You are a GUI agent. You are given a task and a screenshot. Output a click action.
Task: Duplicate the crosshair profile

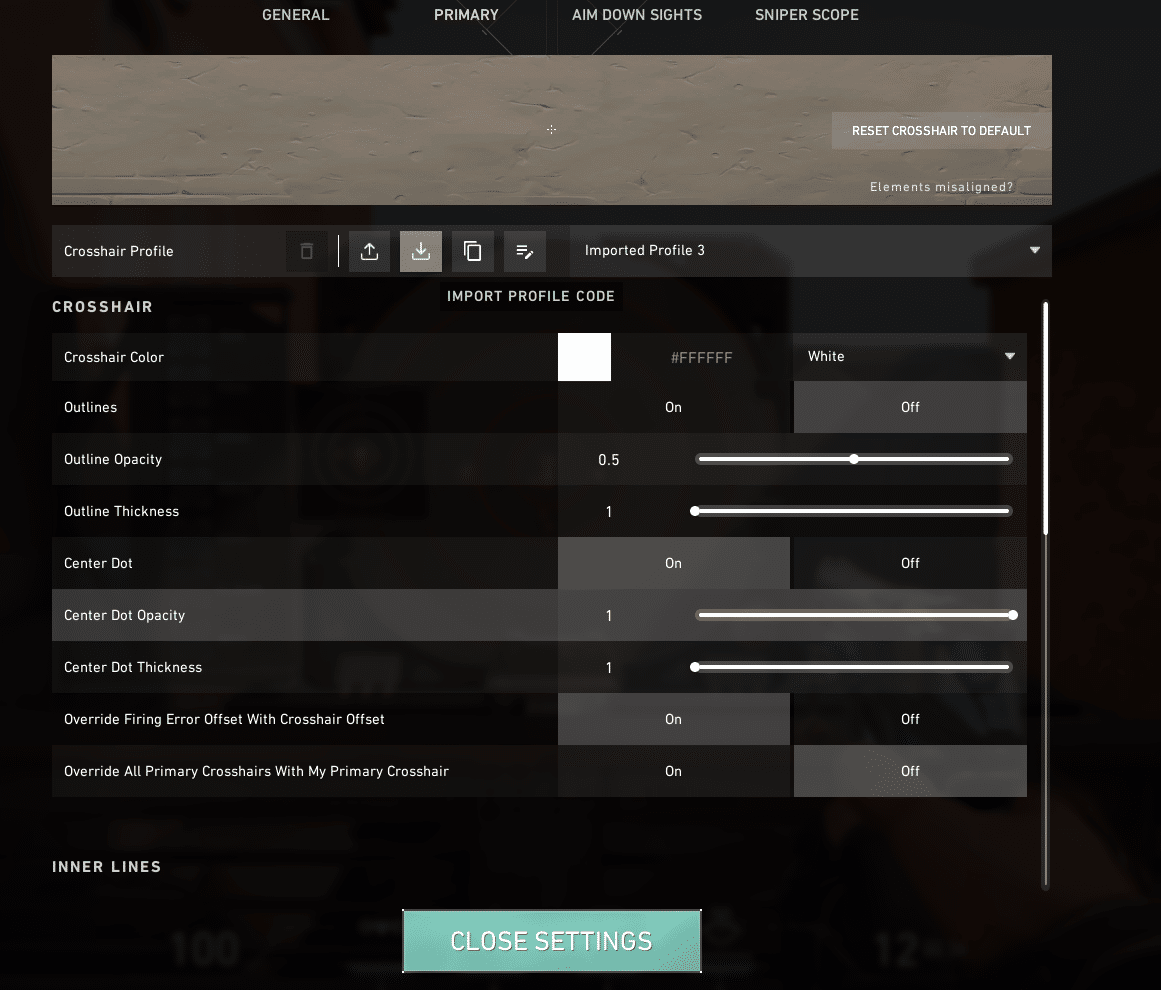click(472, 251)
